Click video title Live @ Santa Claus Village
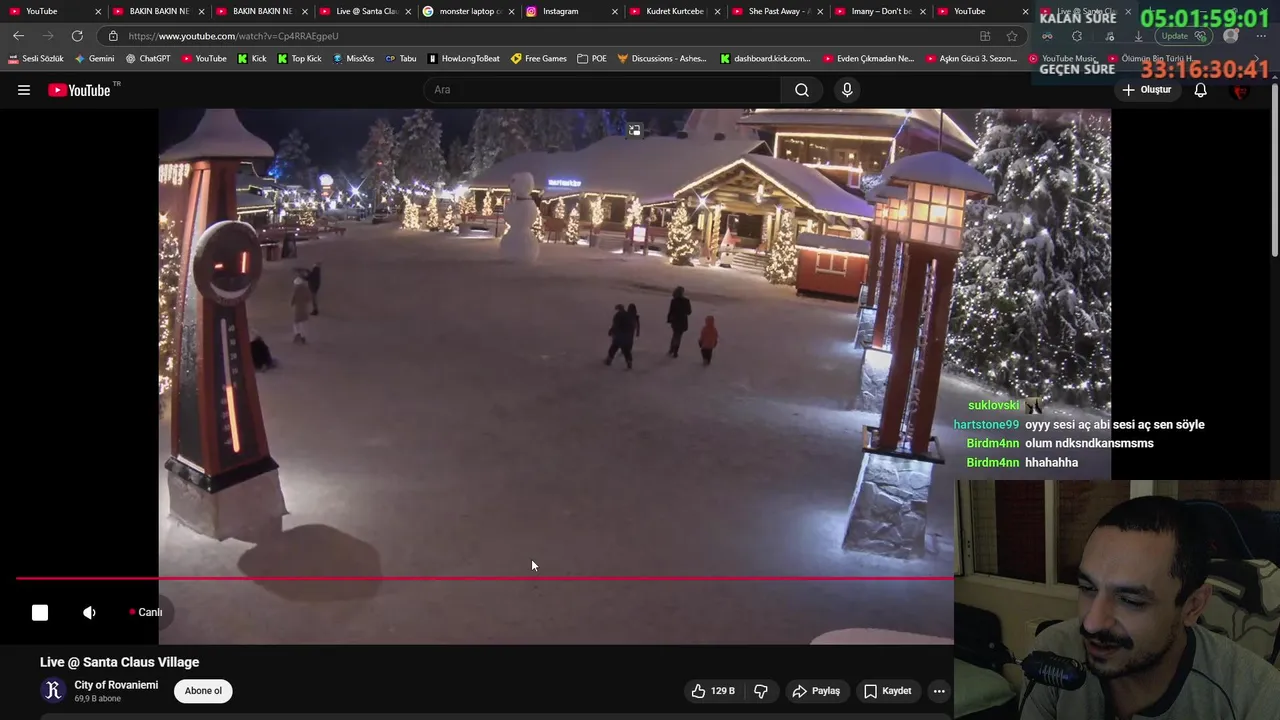1280x720 pixels. pos(119,662)
